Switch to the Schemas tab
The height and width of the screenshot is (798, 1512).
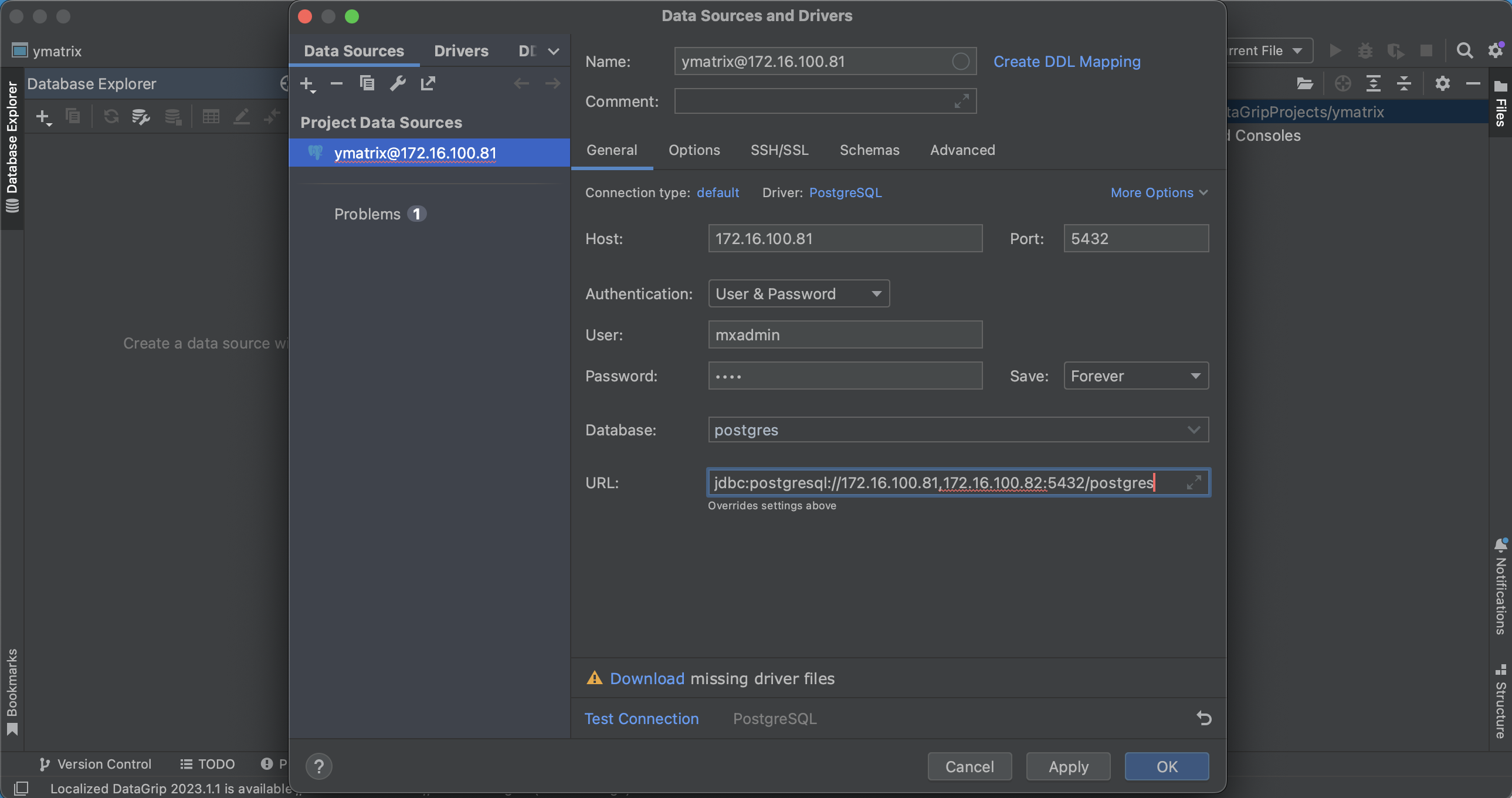pos(869,150)
